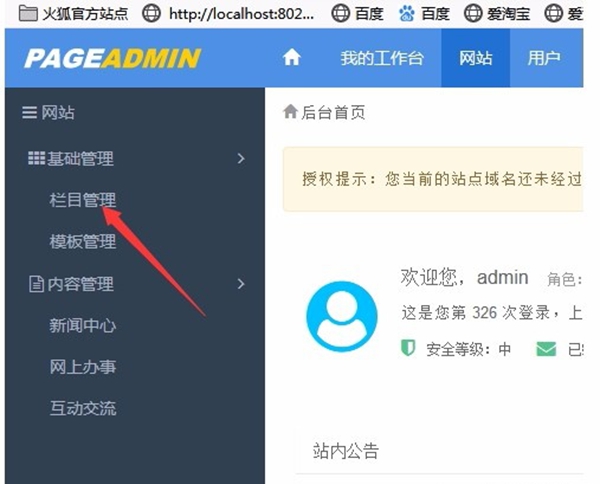
Task: Open 新闻中心 in the sidebar
Action: coord(83,326)
